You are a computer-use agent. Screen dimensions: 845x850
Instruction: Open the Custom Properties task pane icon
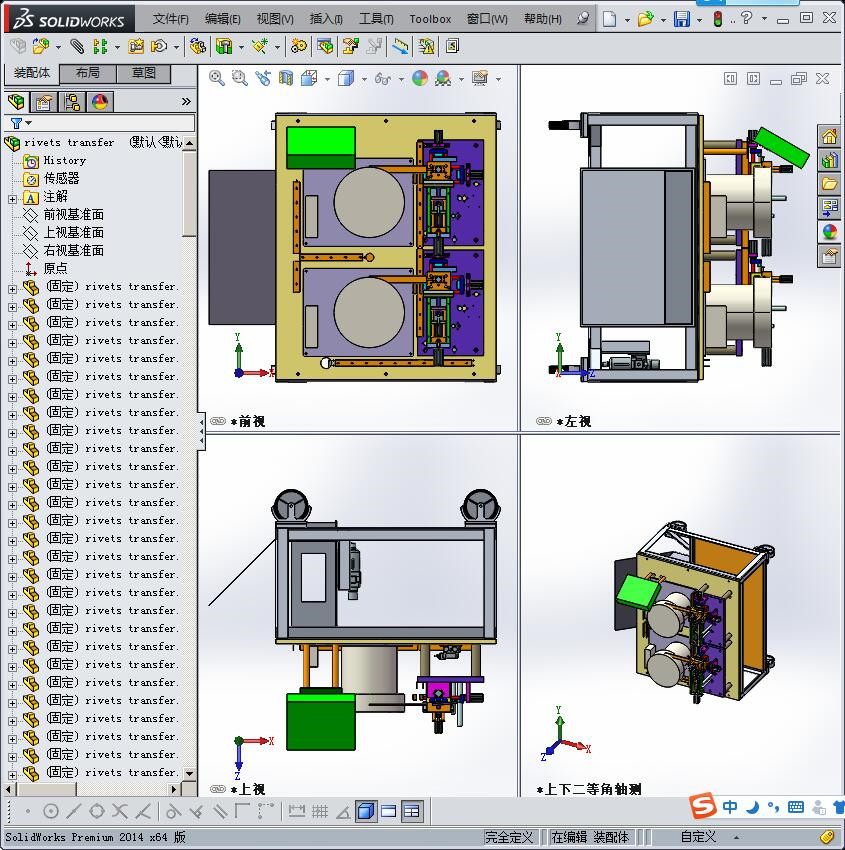[829, 255]
